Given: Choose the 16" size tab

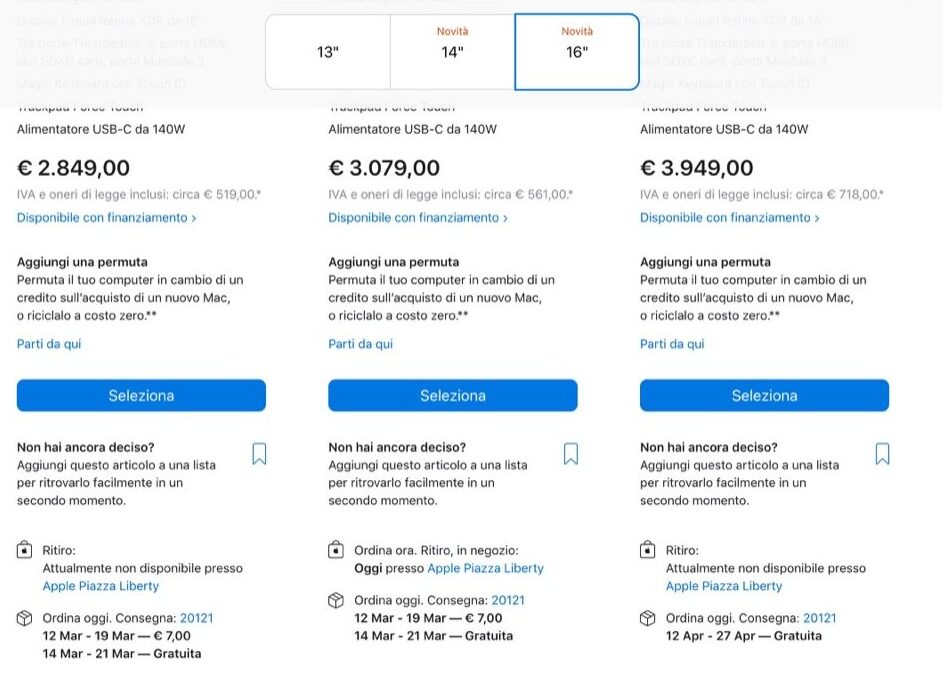Looking at the screenshot, I should [577, 52].
